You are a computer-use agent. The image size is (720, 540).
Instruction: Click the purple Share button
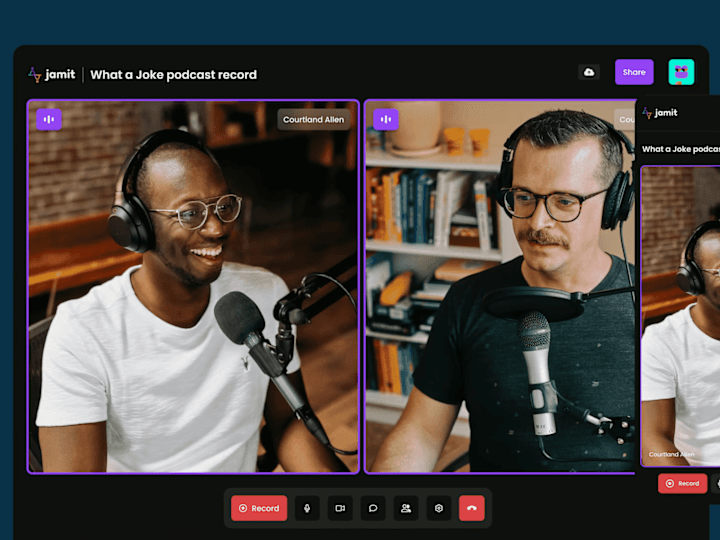pyautogui.click(x=634, y=72)
